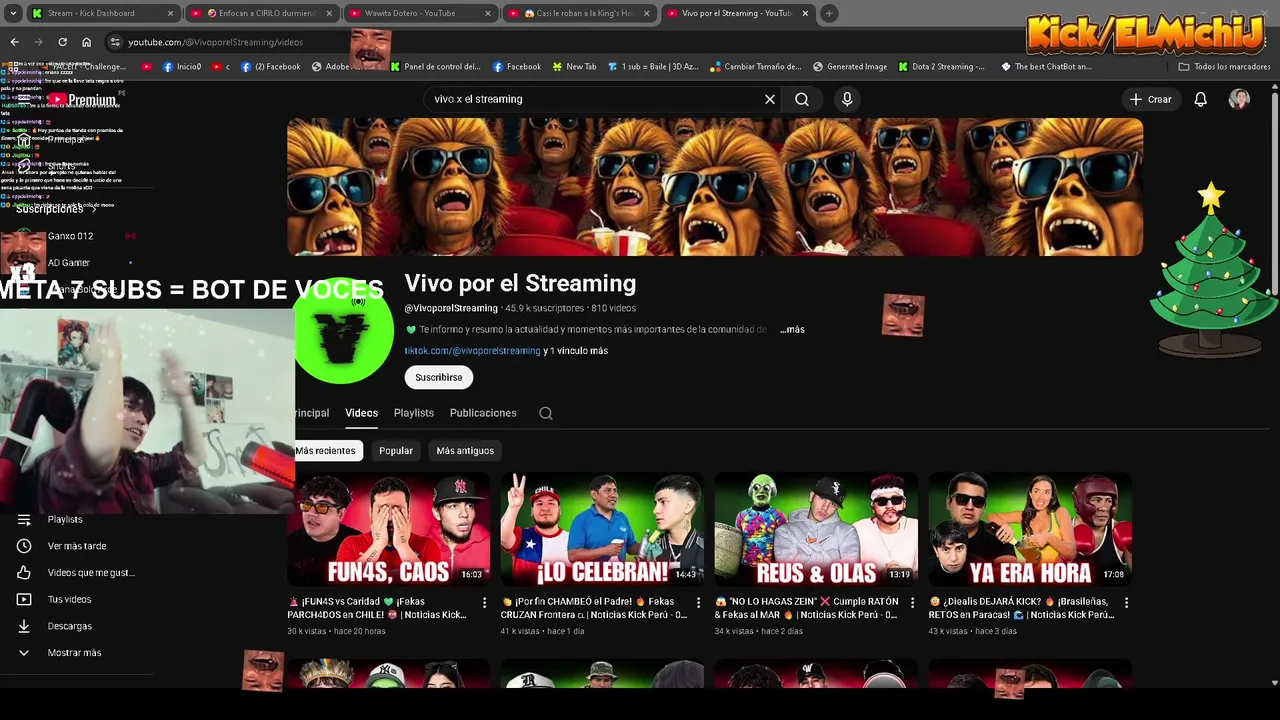Open options menu for Dioalis DEJARÁ KICK video
The height and width of the screenshot is (720, 1280).
[1126, 602]
